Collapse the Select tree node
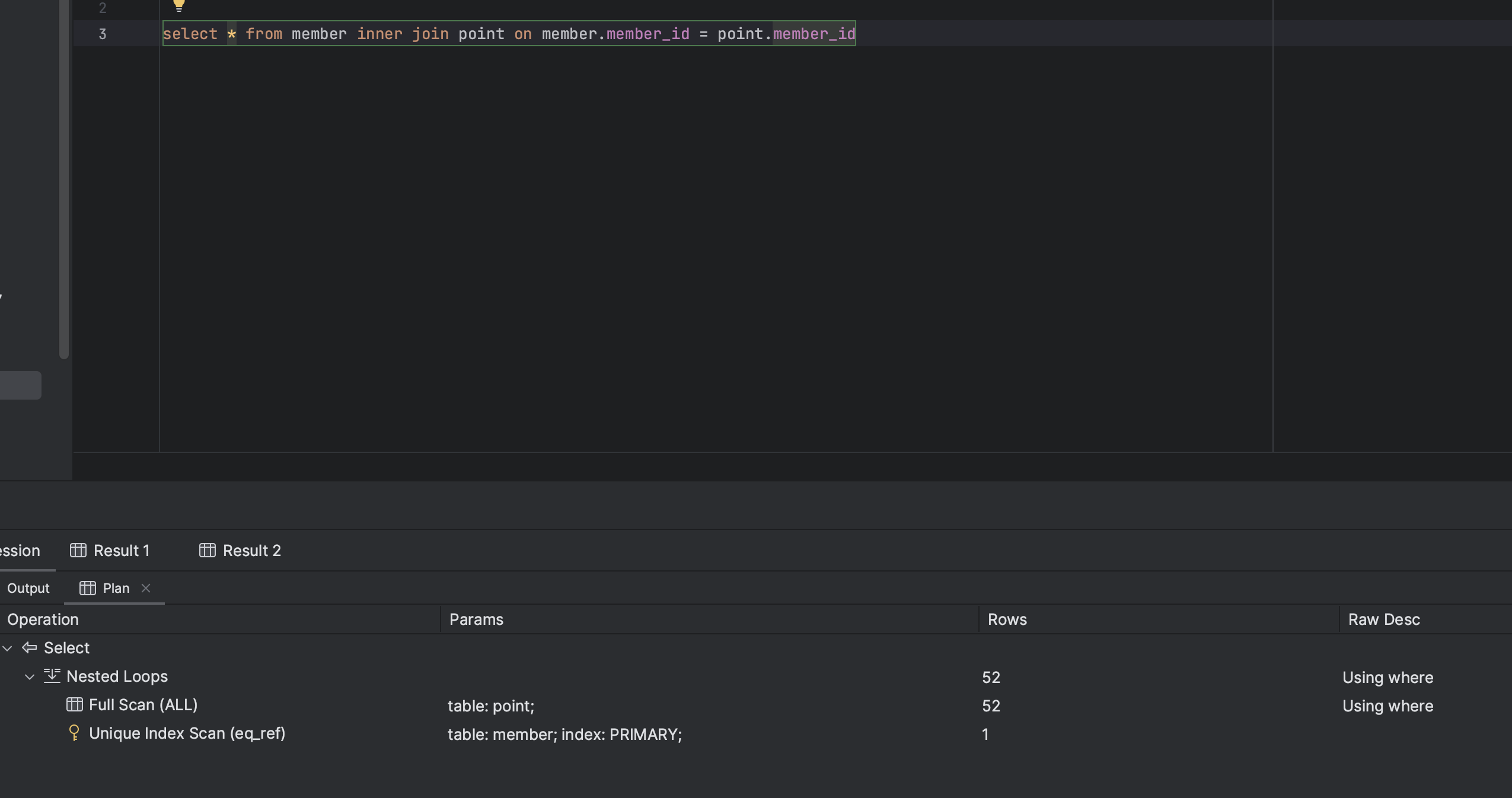Screen dimensions: 1512x798 (x=8, y=648)
